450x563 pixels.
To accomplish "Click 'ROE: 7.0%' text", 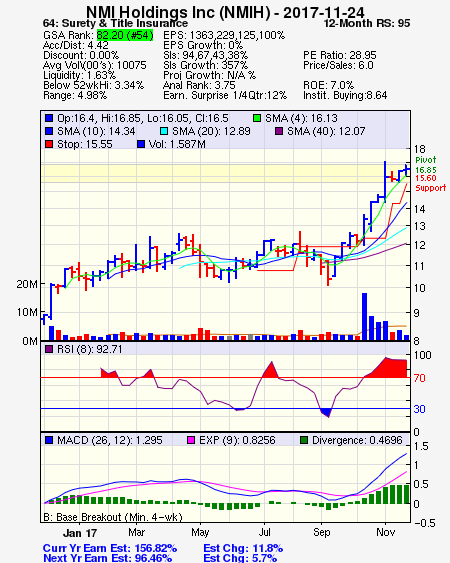I will pos(329,85).
